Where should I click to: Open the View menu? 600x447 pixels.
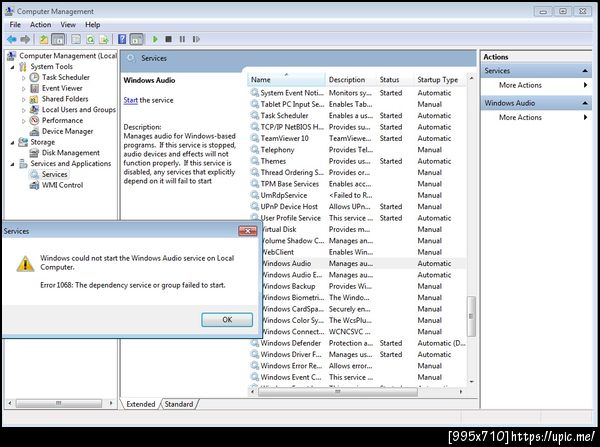click(68, 25)
